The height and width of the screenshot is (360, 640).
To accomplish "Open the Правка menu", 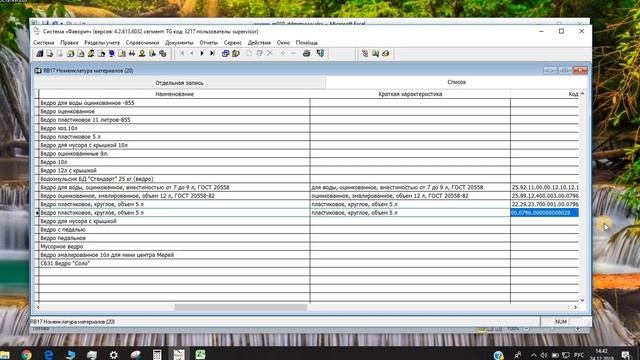I will pos(69,42).
